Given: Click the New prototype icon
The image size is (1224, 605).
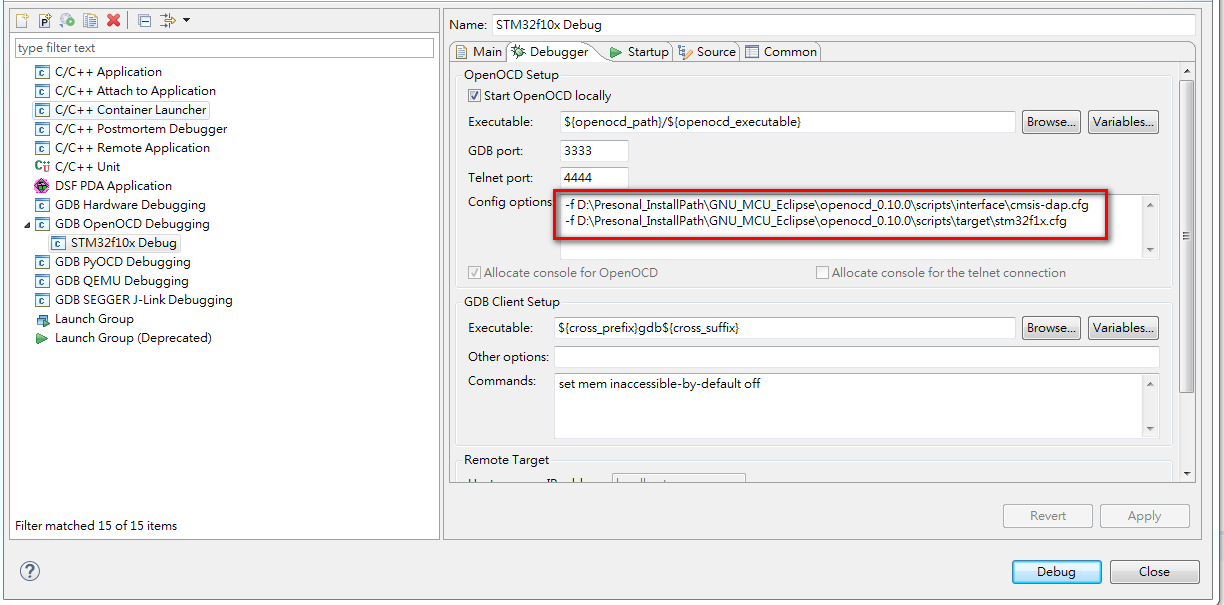Looking at the screenshot, I should tap(44, 20).
